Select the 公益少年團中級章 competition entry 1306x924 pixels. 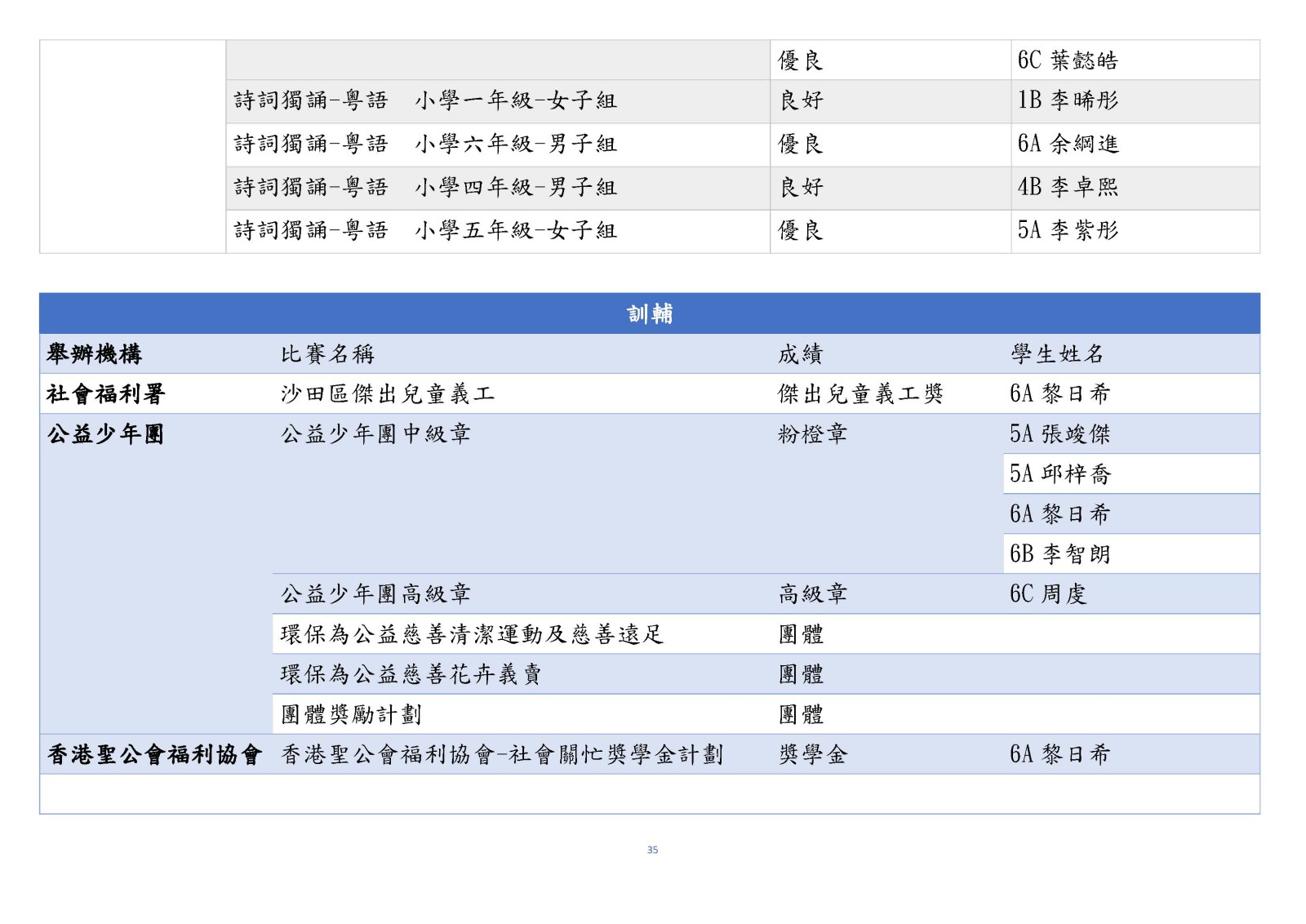(x=375, y=434)
